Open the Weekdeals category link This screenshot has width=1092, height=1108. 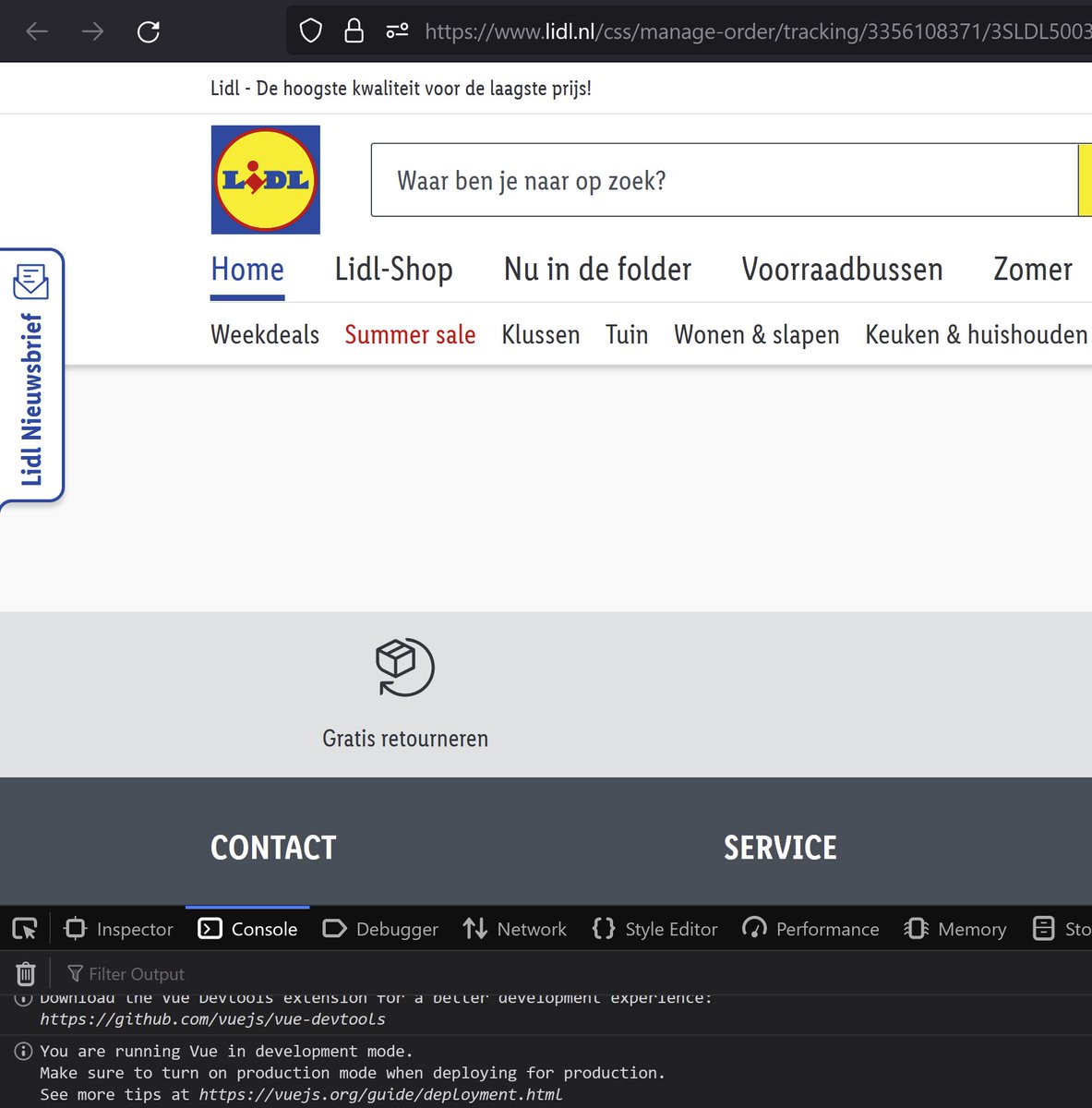click(x=265, y=334)
